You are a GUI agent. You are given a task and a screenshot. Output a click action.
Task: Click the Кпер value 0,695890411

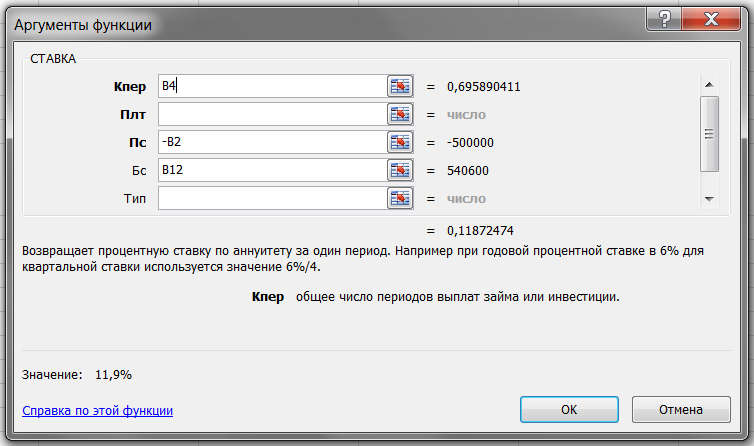click(484, 87)
